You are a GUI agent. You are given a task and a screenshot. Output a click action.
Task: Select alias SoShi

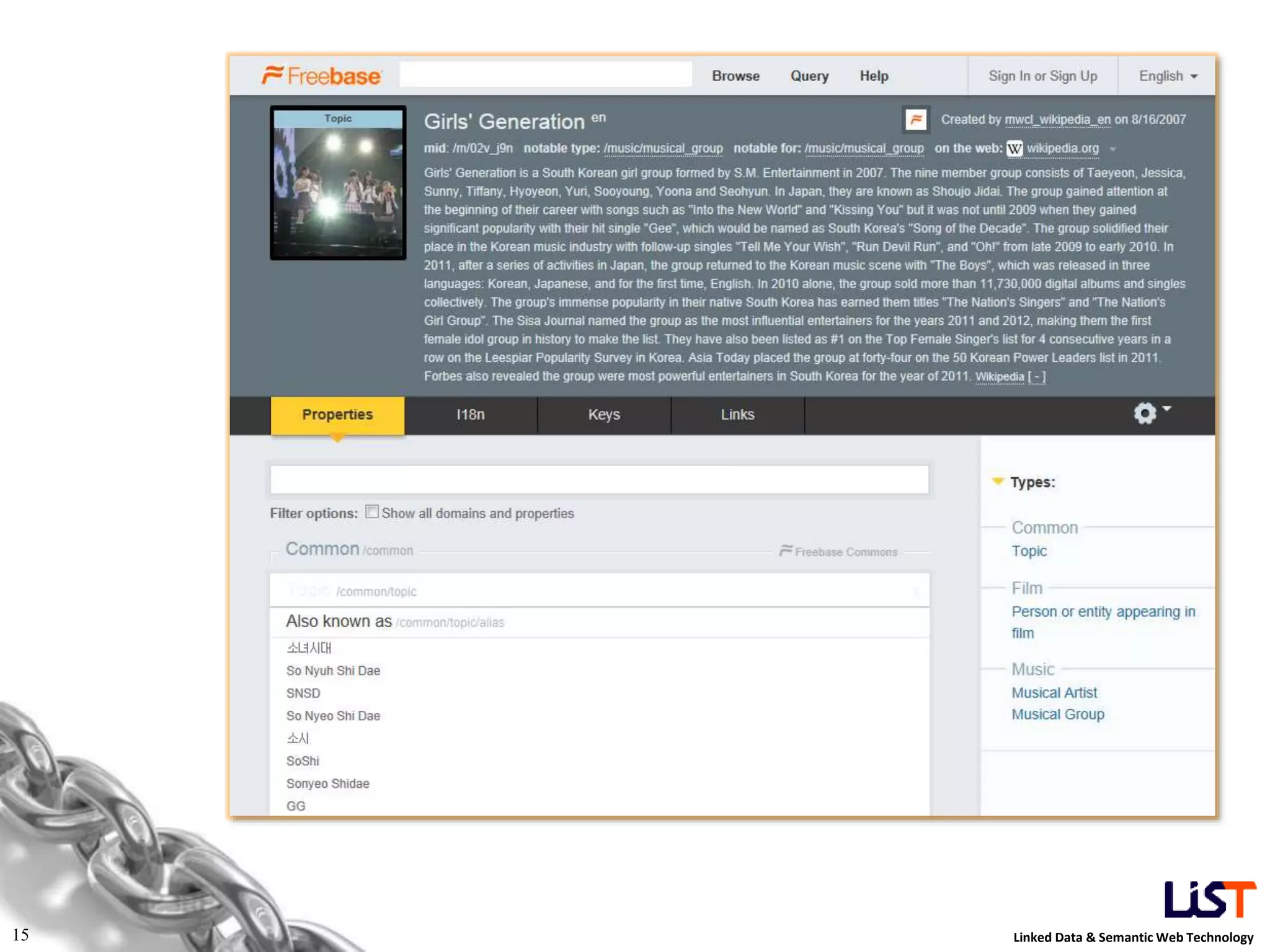[303, 761]
